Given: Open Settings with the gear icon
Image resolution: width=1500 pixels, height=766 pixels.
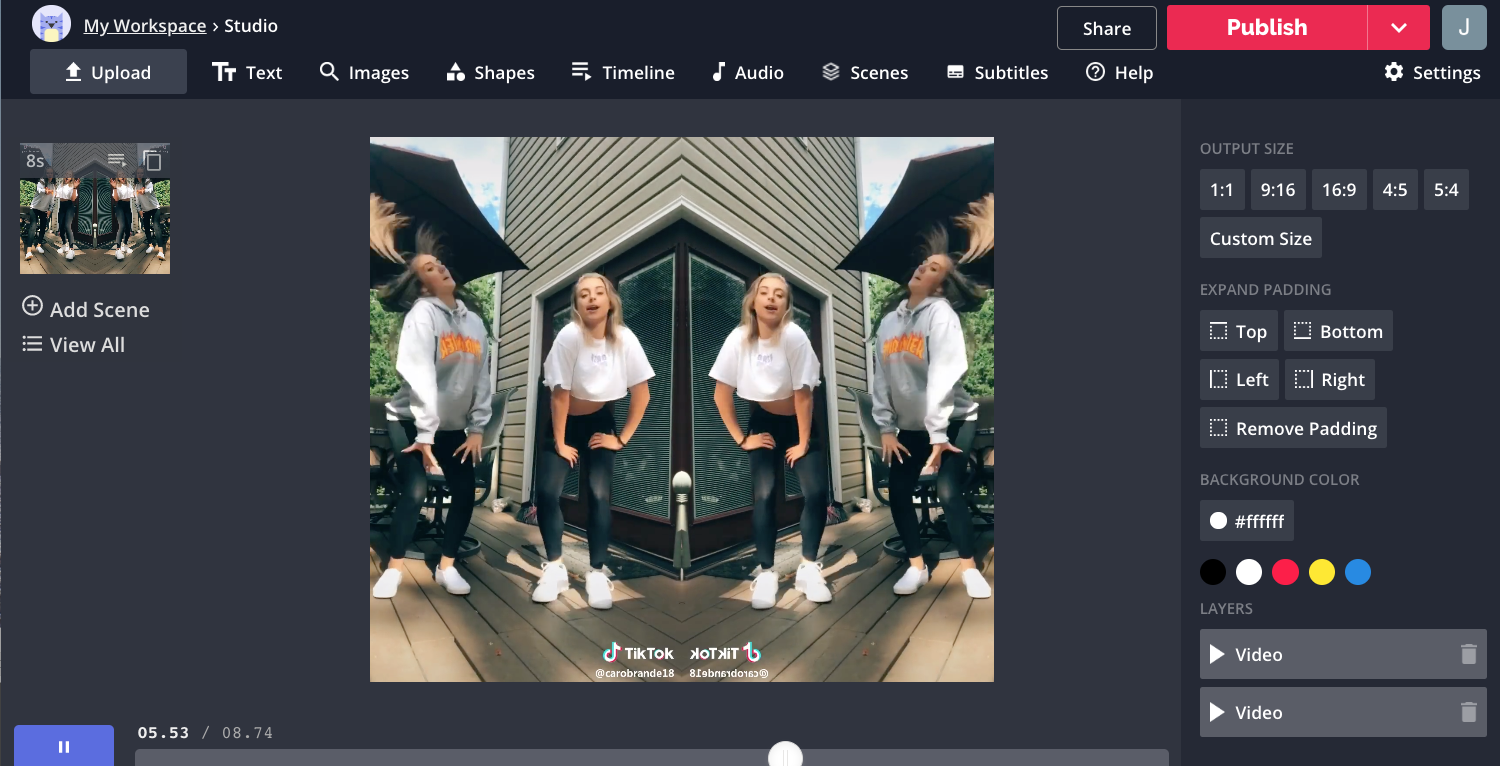Looking at the screenshot, I should click(x=1432, y=72).
